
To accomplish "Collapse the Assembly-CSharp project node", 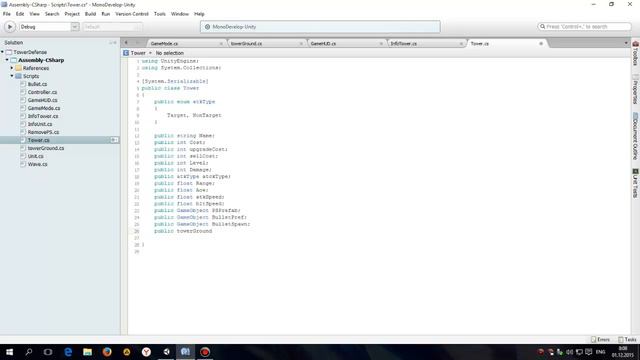I will (7, 60).
